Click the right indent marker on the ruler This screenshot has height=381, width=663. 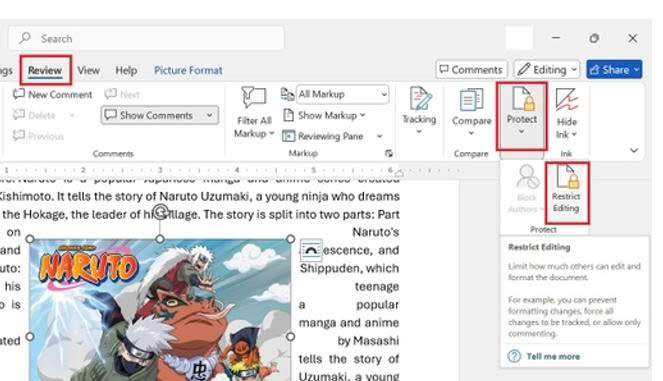(399, 173)
